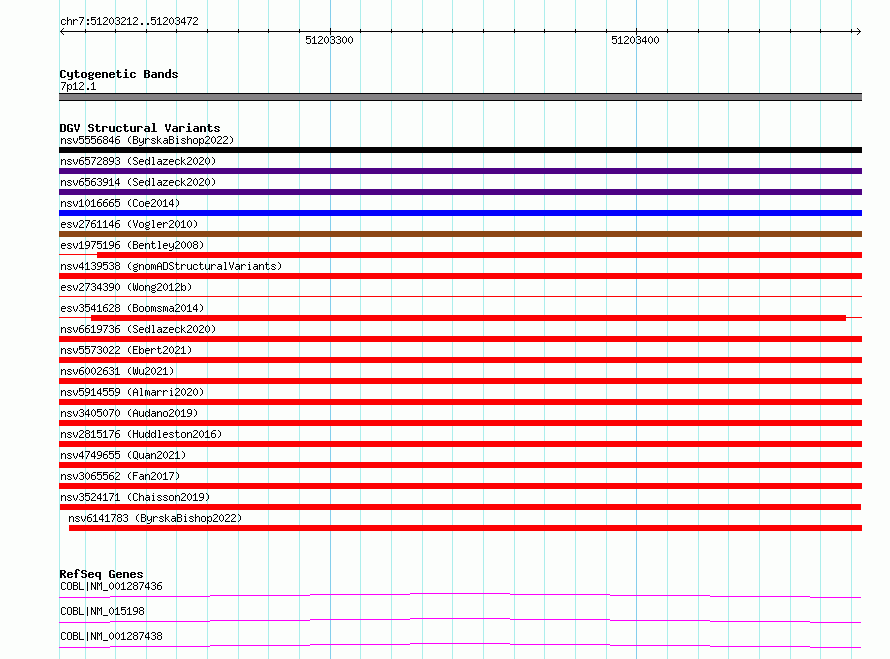The width and height of the screenshot is (890, 659).
Task: Click the red nsv3405070 variant bar
Action: 460,423
